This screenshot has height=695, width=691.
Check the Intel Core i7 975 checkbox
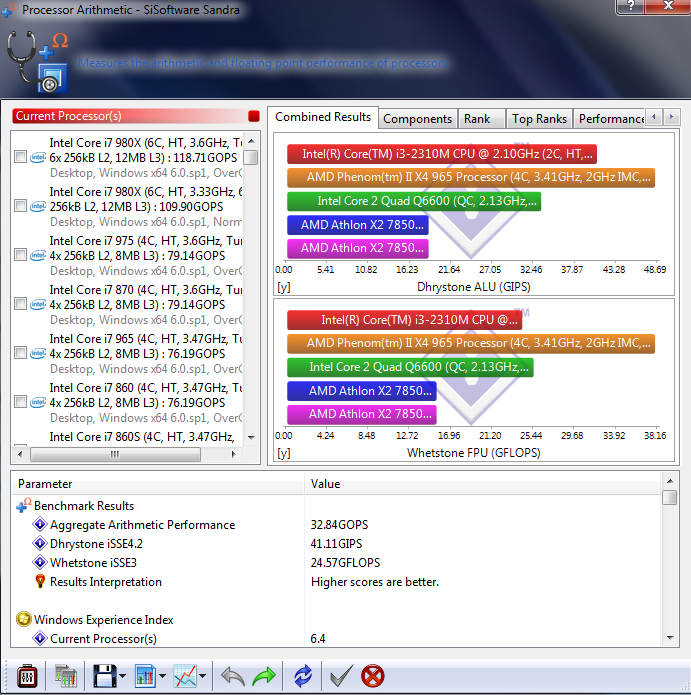[x=20, y=255]
